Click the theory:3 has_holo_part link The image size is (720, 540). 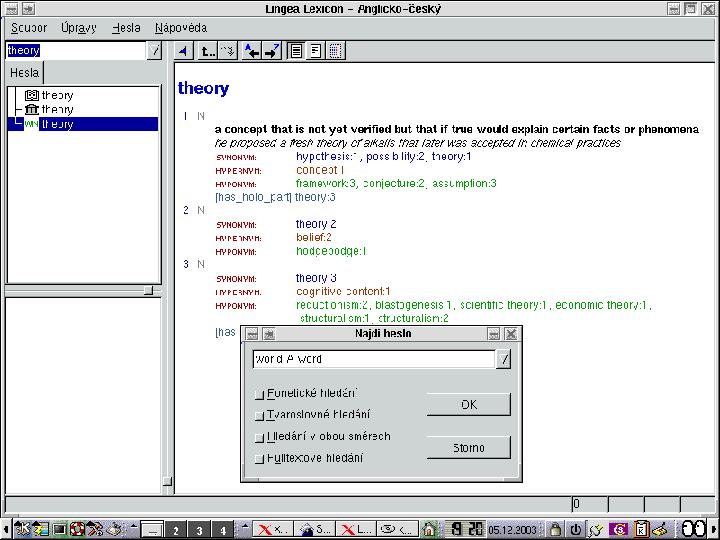click(x=315, y=197)
